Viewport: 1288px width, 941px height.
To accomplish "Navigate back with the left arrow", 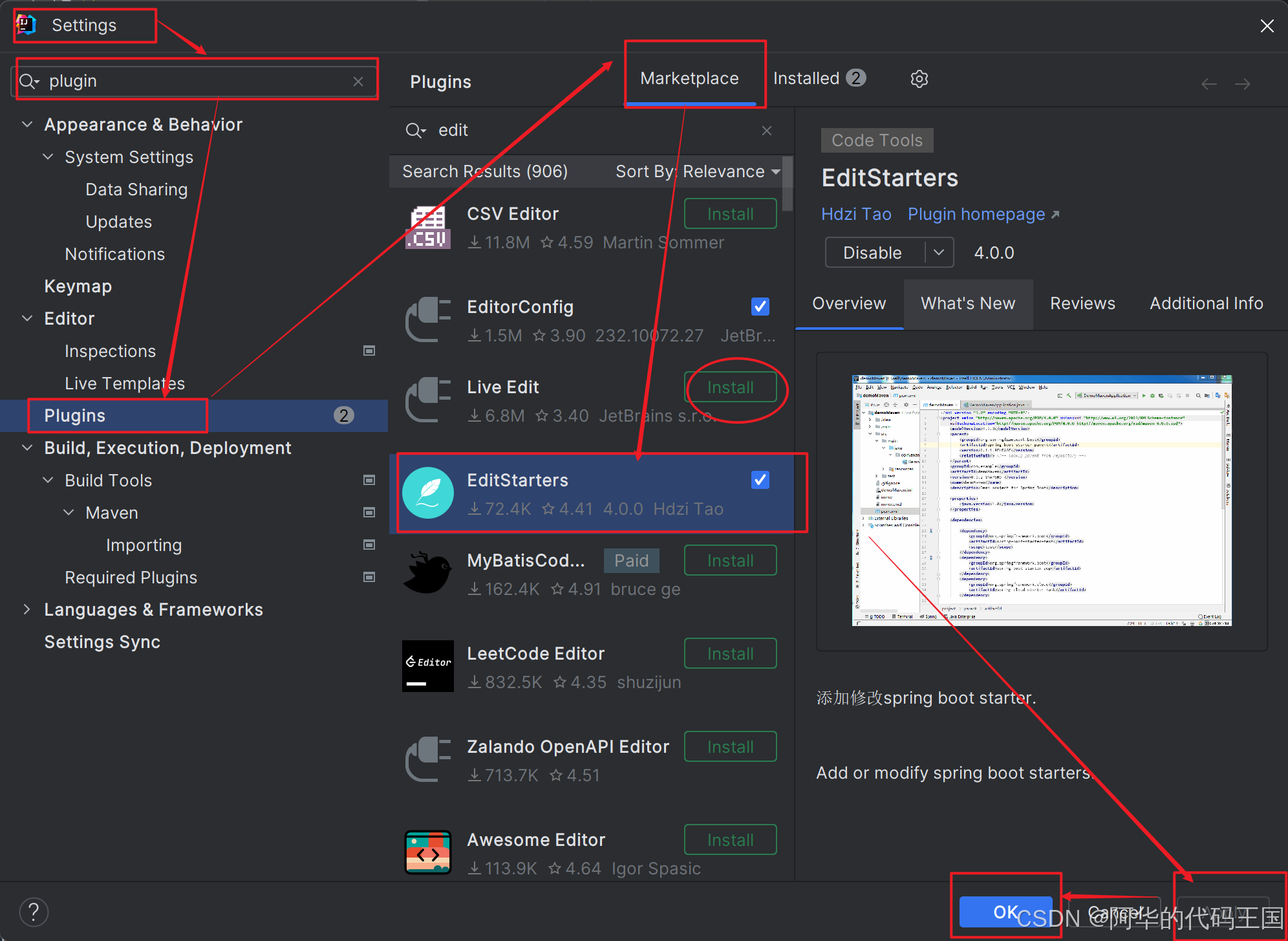I will click(1208, 84).
